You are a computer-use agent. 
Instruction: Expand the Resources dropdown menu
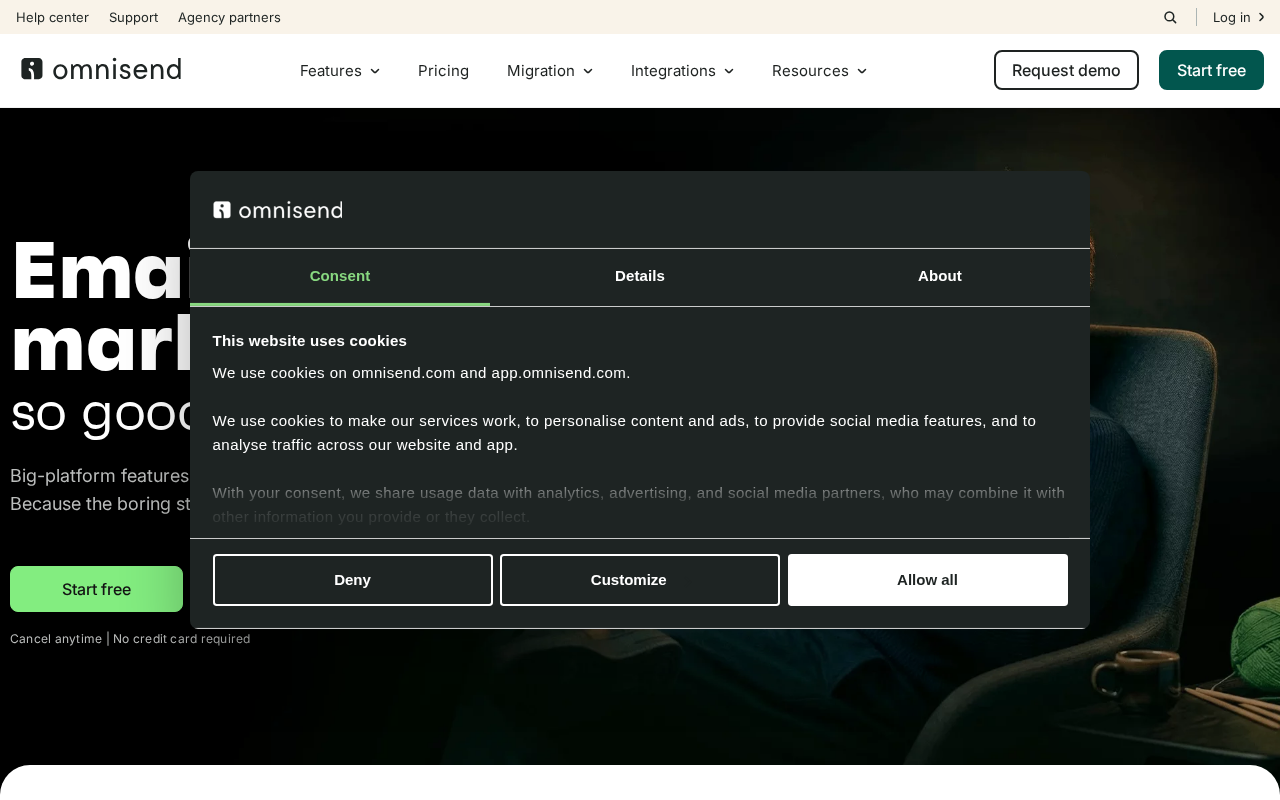coord(820,71)
